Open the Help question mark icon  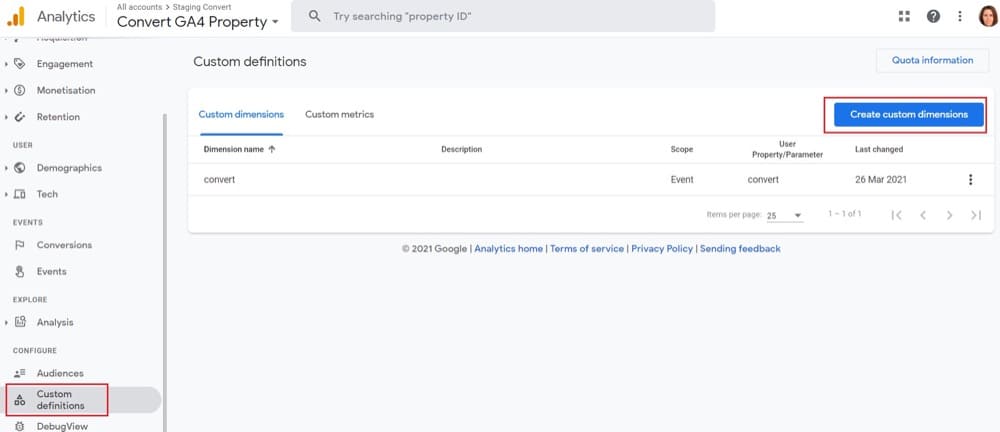click(933, 16)
